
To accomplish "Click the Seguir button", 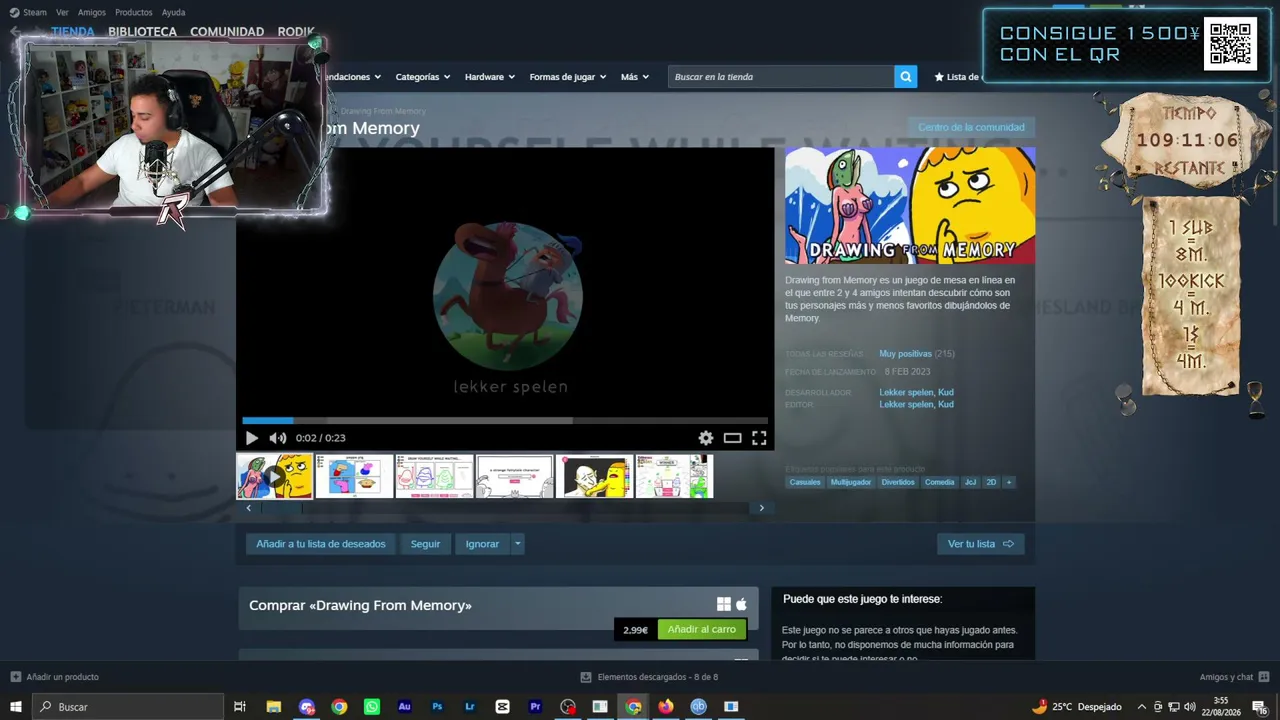I will coord(425,544).
